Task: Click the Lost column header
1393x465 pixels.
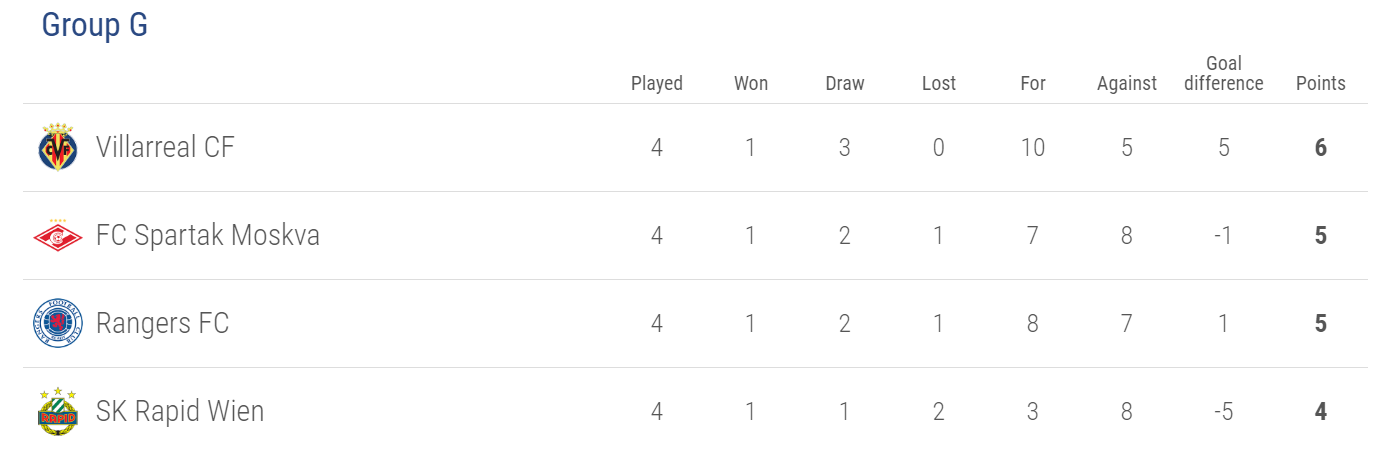Action: tap(939, 84)
